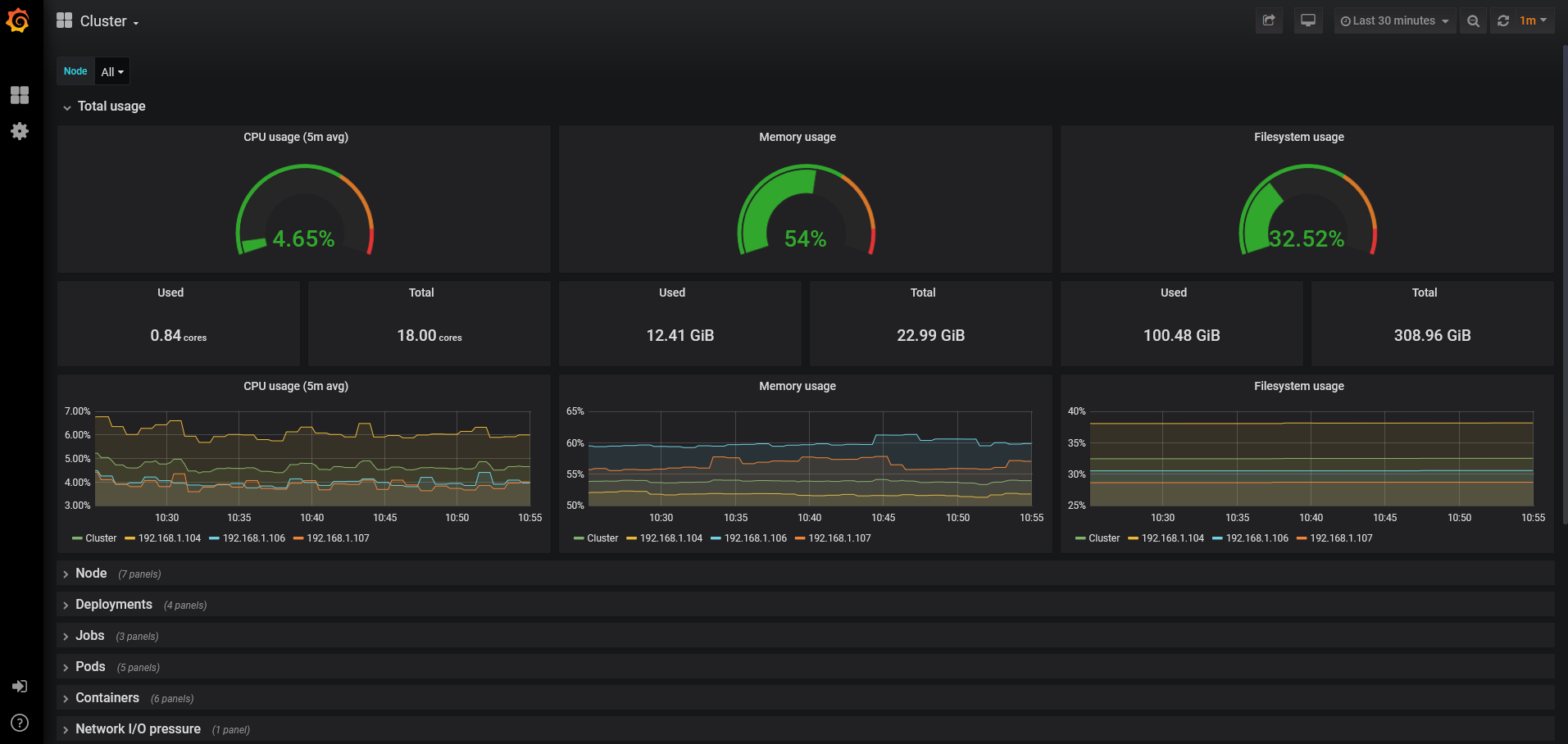1568x744 pixels.
Task: Open the Memory usage graph panel title
Action: 798,386
